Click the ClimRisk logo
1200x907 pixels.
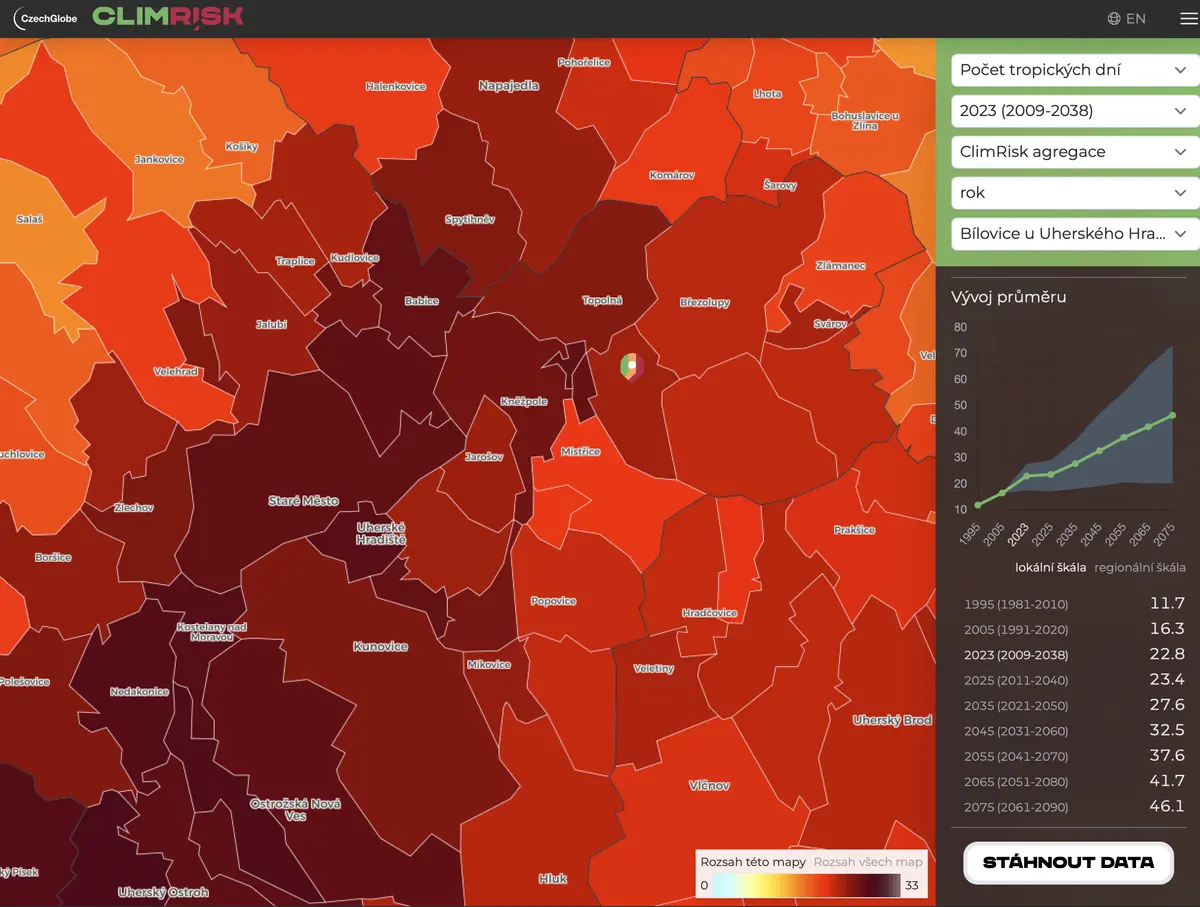[x=168, y=17]
